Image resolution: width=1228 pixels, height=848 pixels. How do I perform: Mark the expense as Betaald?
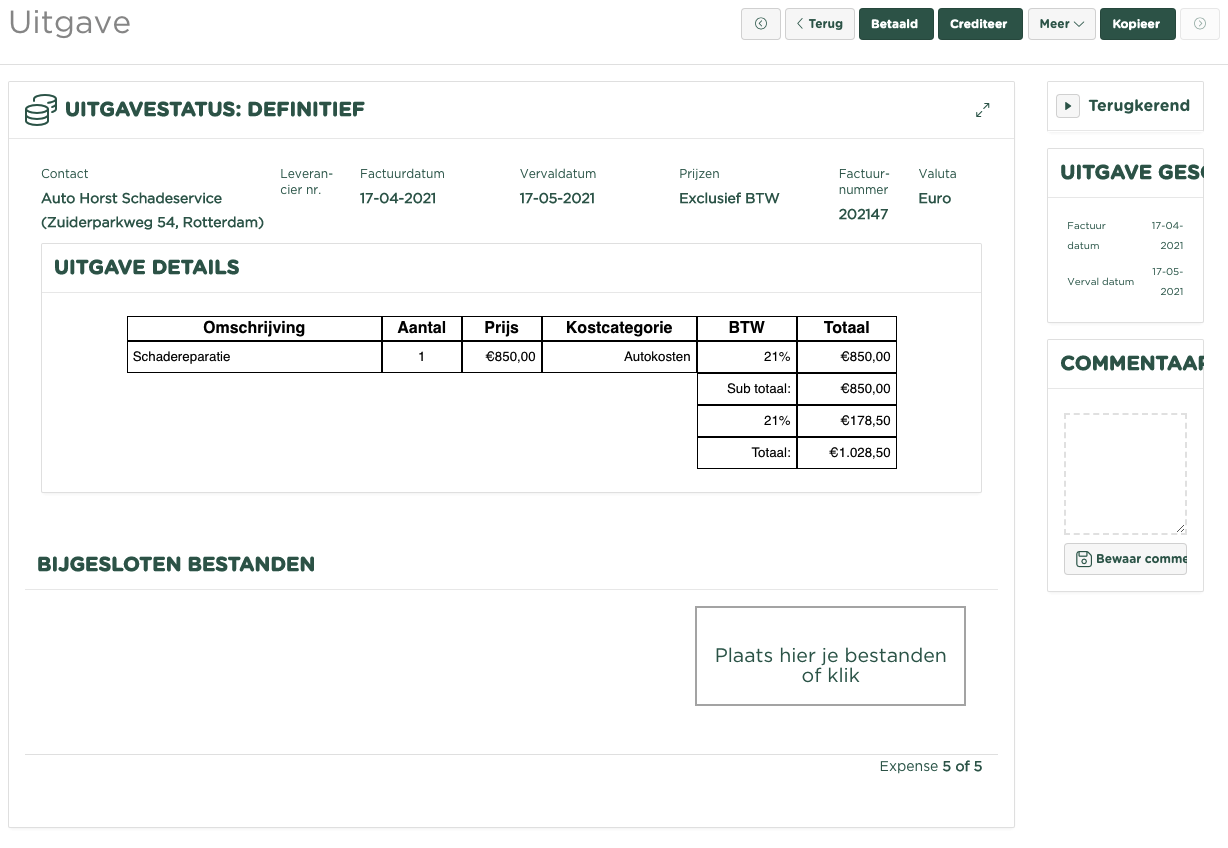click(895, 24)
